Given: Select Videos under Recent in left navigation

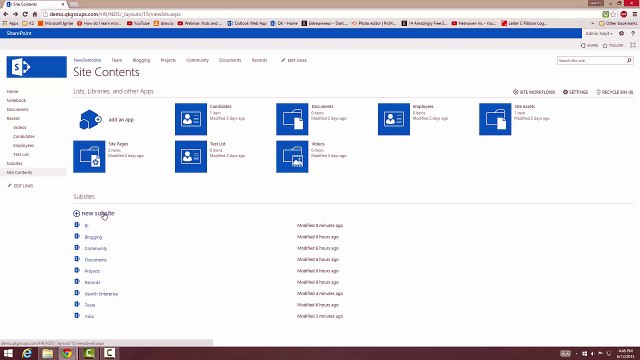Looking at the screenshot, I should click(x=20, y=127).
